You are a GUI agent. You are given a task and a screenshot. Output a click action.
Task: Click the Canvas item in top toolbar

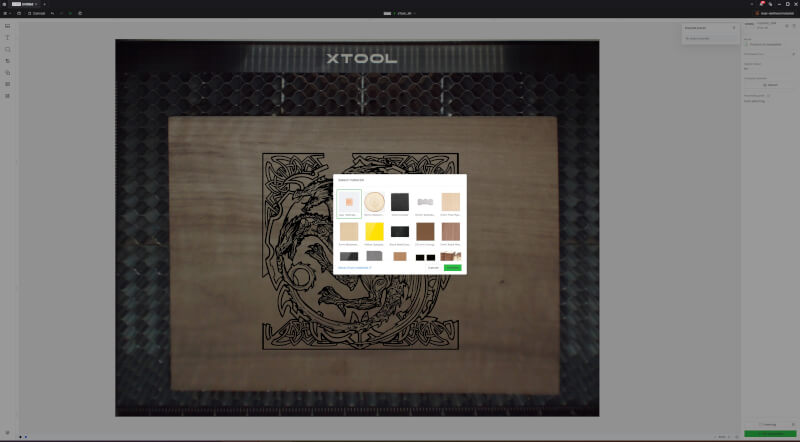click(x=37, y=13)
